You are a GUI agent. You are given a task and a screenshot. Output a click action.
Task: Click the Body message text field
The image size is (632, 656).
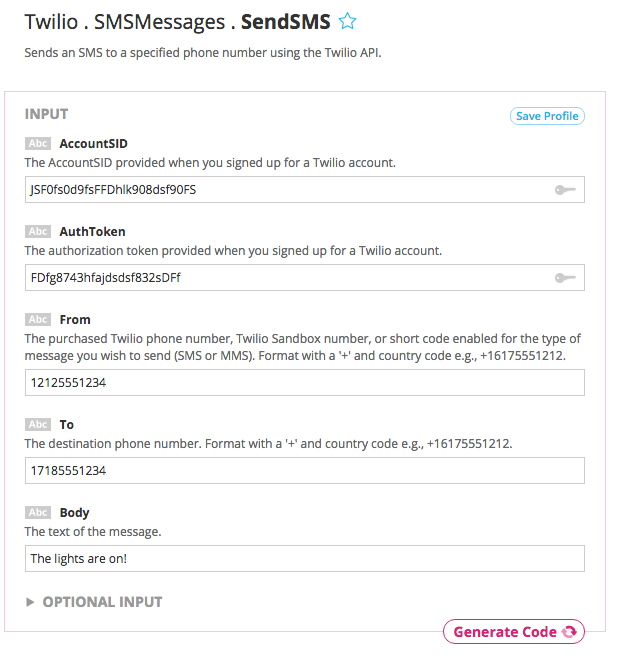(304, 559)
